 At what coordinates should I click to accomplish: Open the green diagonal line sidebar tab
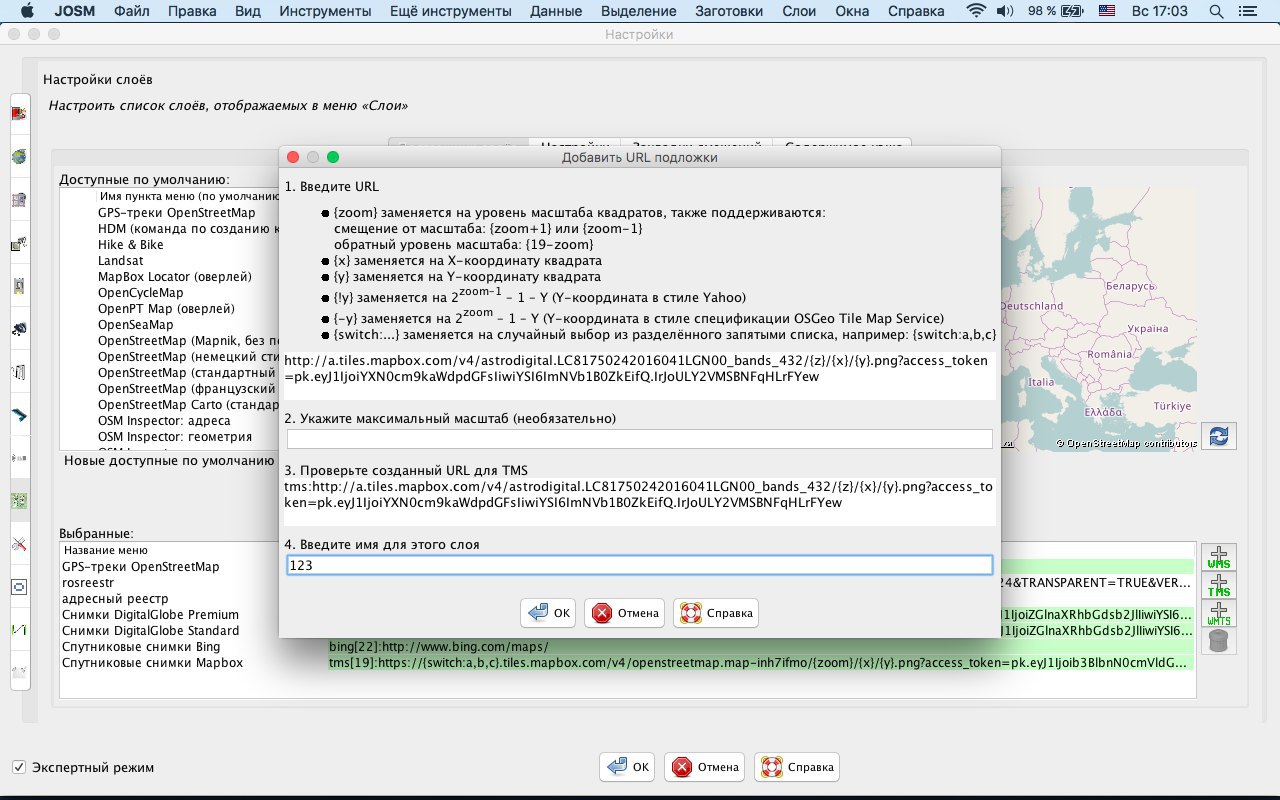19,630
